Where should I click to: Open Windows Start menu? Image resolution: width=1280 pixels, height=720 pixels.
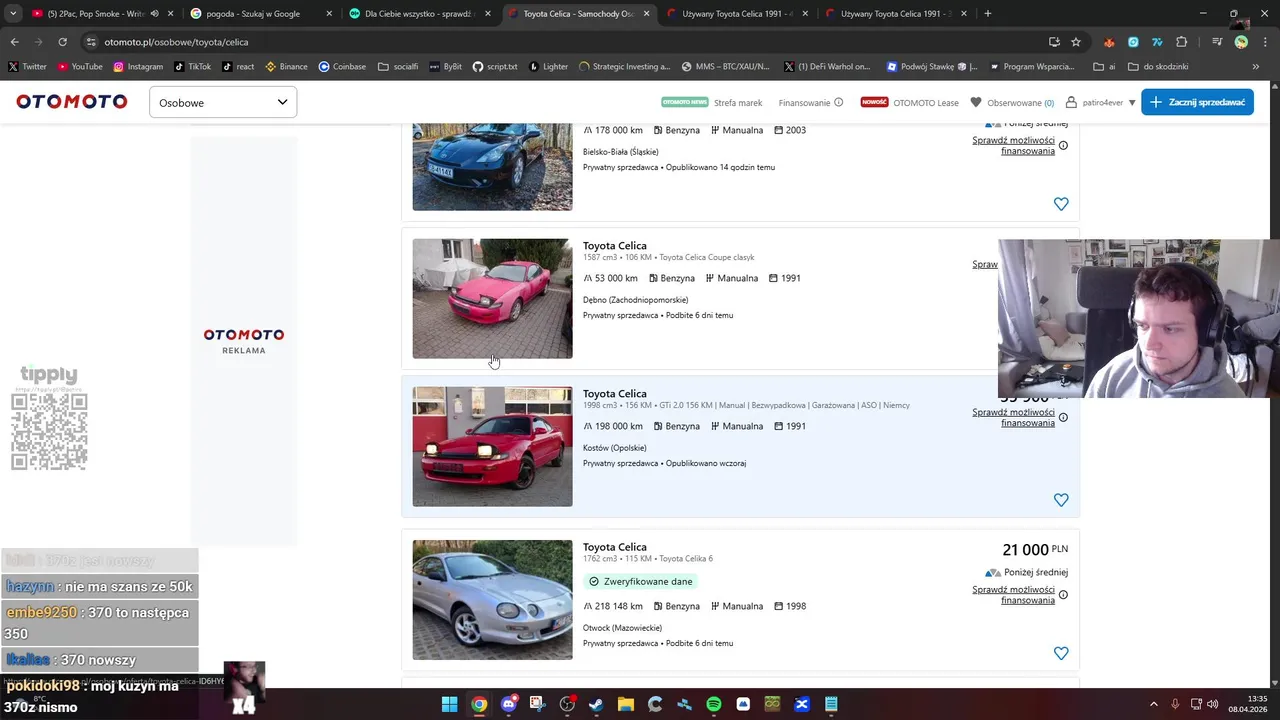(x=450, y=704)
